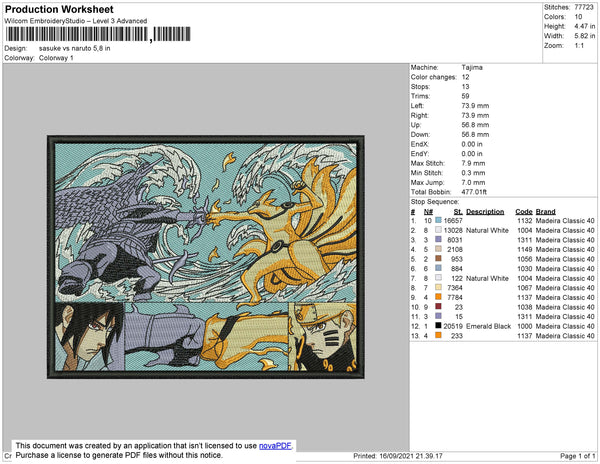Click Total Bobbin value '477.01ft'
Image resolution: width=600 pixels, height=464 pixels.
474,192
